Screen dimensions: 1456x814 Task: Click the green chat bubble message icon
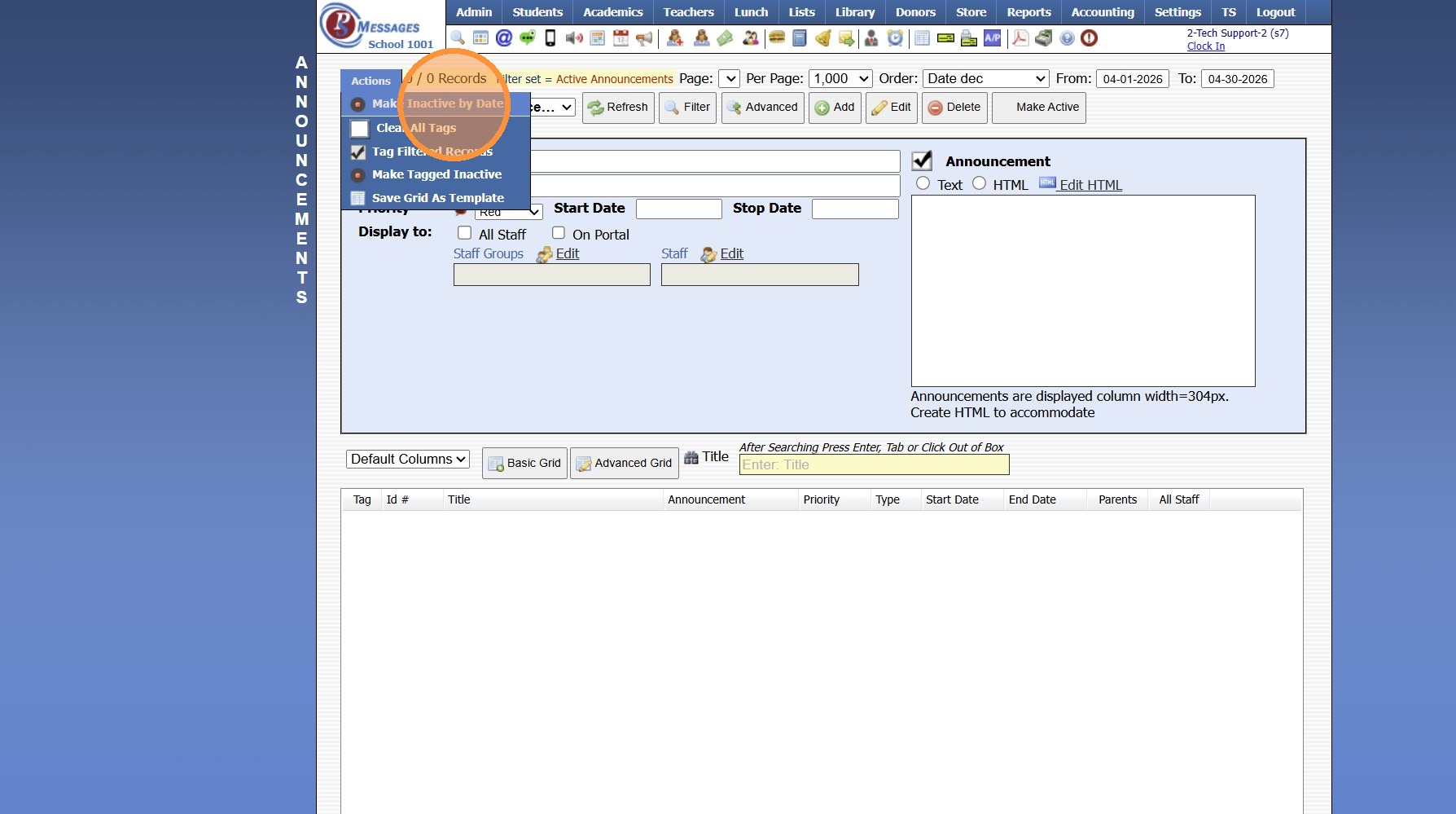[x=528, y=38]
